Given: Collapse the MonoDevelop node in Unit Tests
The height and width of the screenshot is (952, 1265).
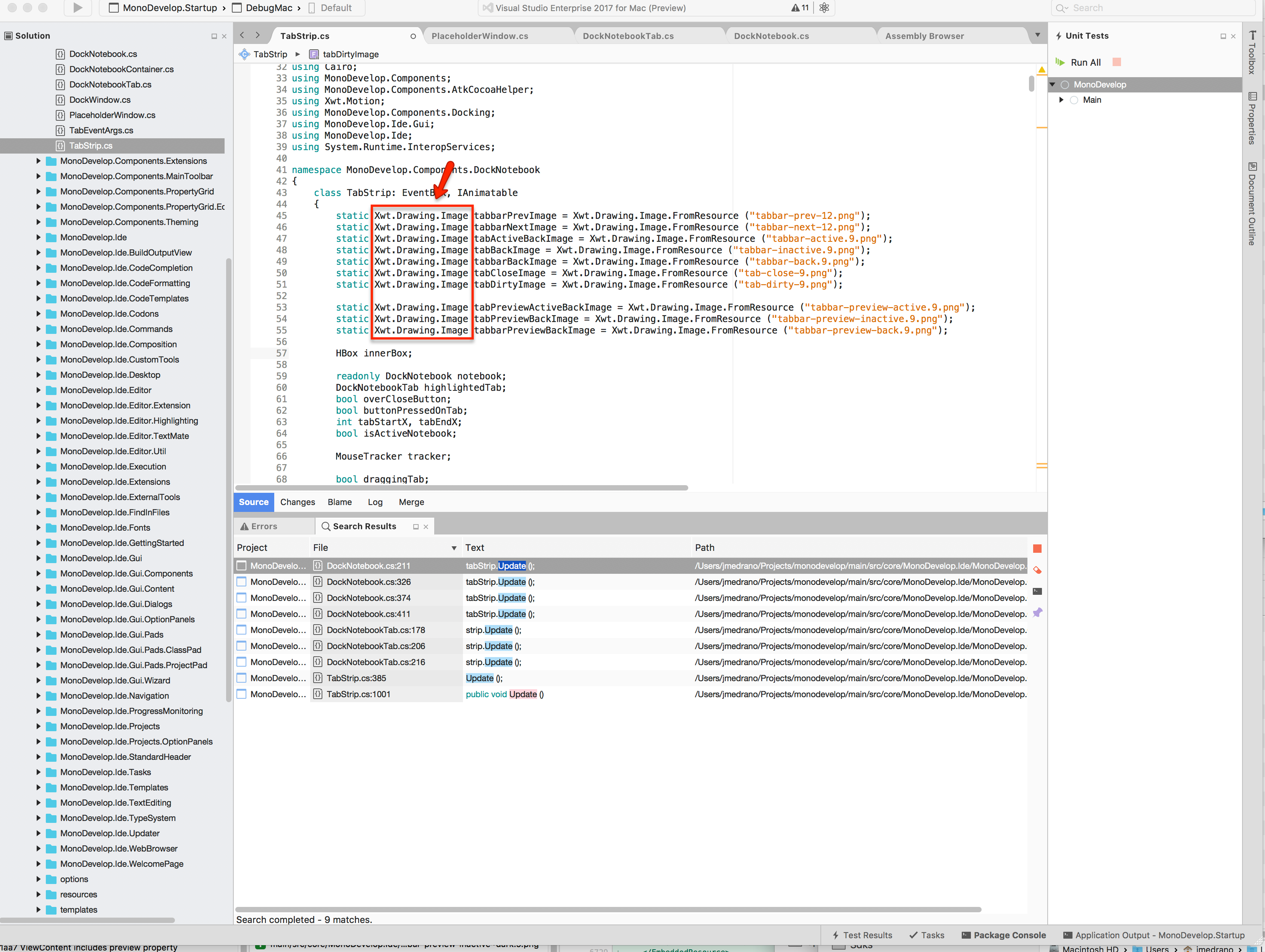Looking at the screenshot, I should [x=1052, y=85].
